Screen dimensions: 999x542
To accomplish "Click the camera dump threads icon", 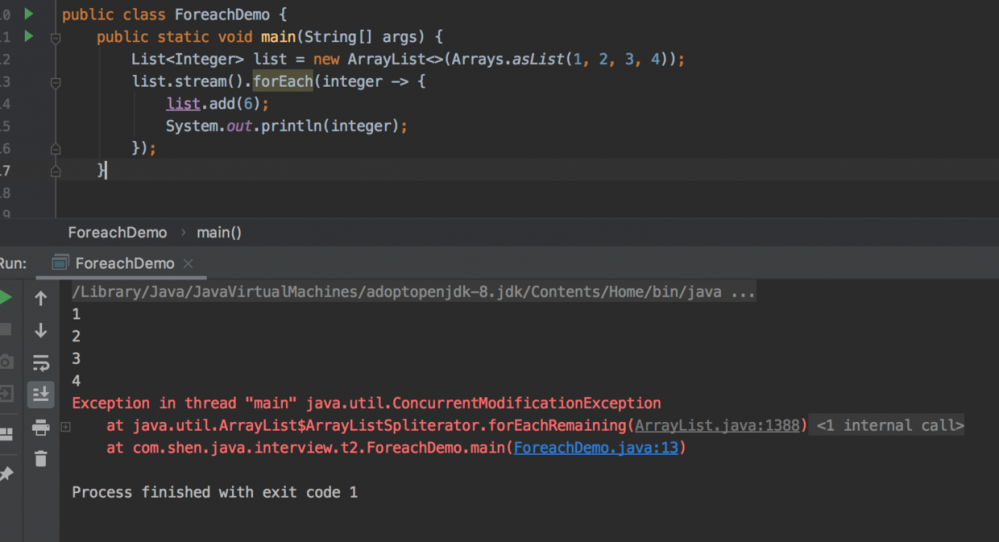I will [6, 362].
